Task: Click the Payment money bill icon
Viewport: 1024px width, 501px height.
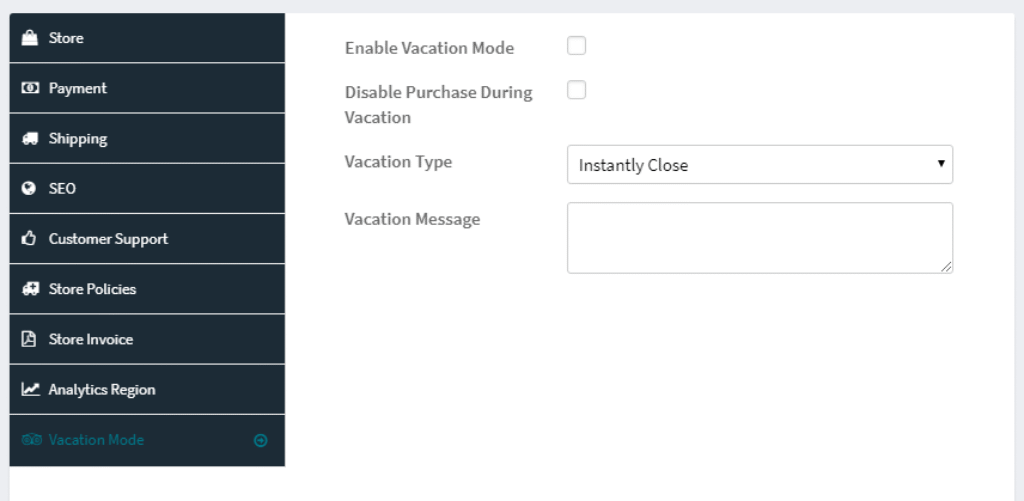Action: pyautogui.click(x=29, y=88)
